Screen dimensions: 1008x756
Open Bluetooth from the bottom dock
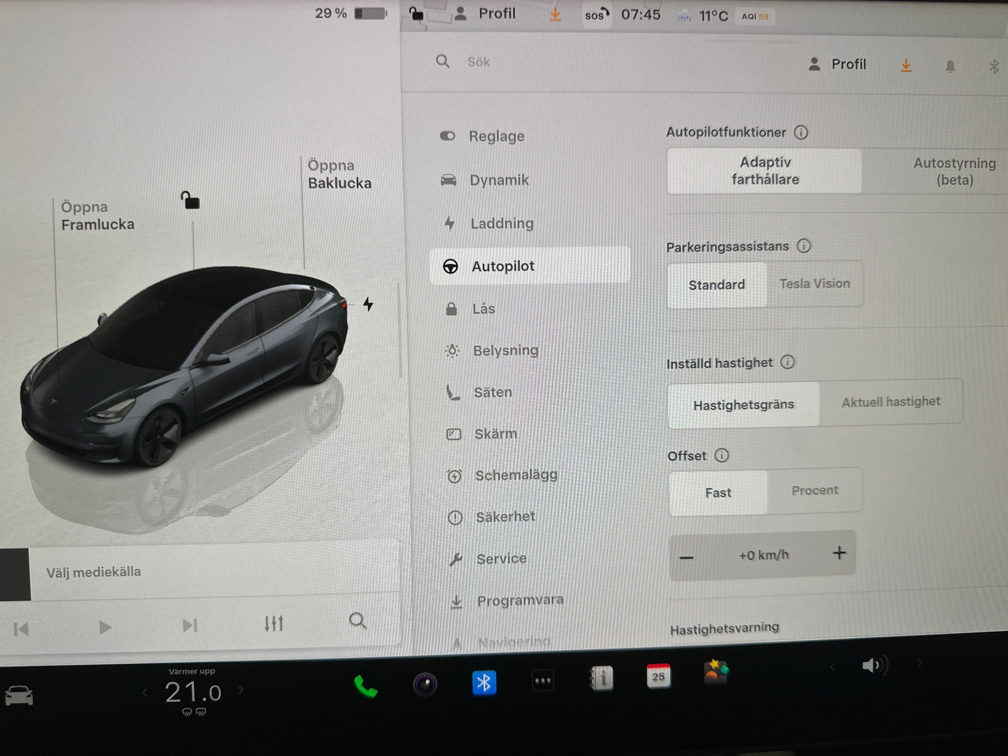[x=484, y=682]
